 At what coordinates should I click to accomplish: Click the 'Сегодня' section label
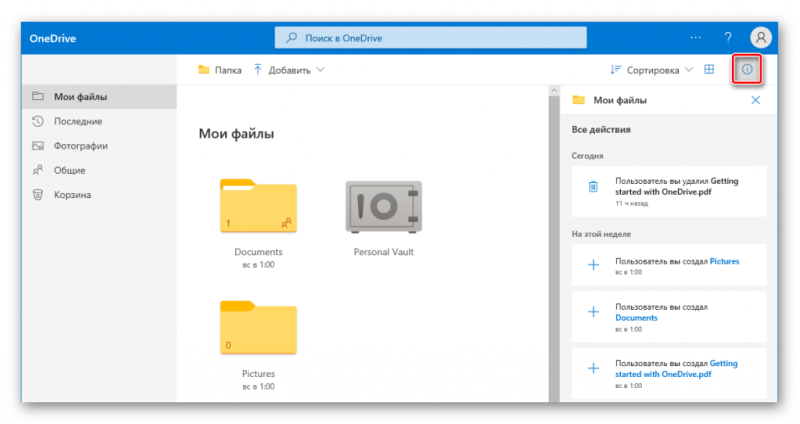point(587,156)
